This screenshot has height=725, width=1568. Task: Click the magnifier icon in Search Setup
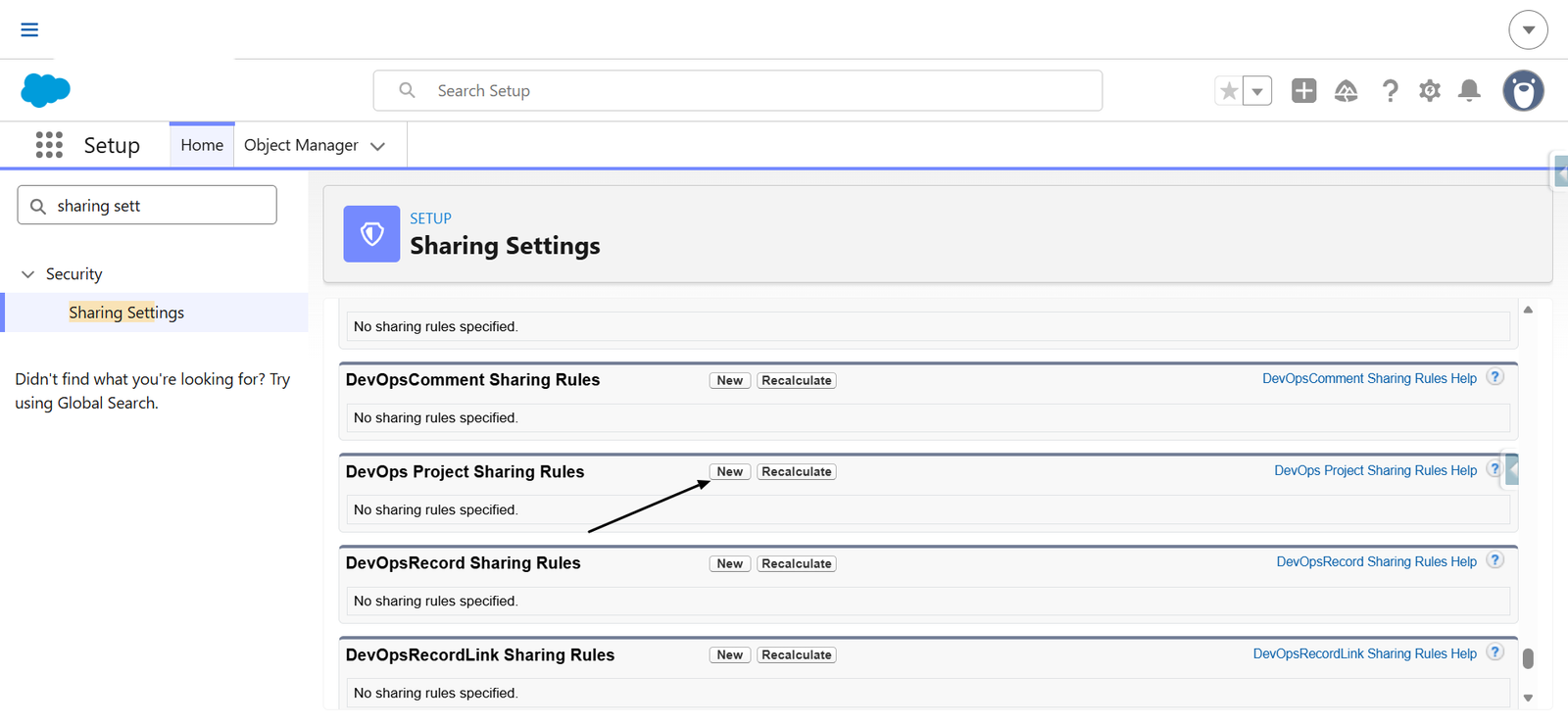407,90
